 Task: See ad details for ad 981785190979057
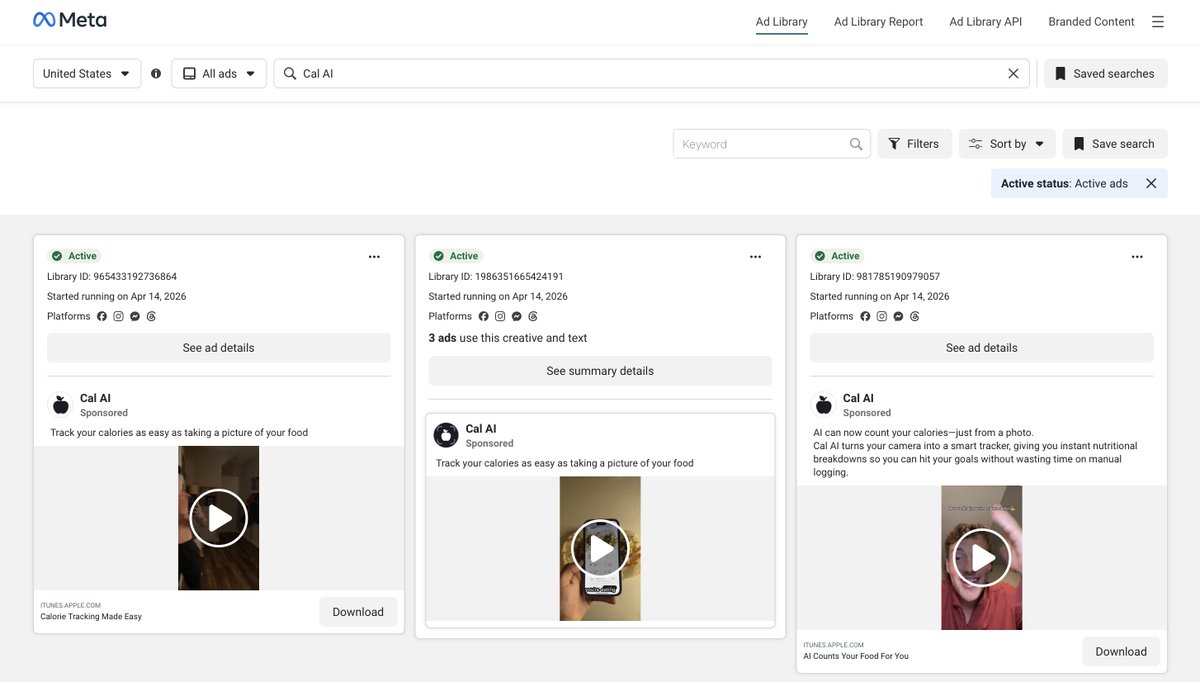coord(982,348)
